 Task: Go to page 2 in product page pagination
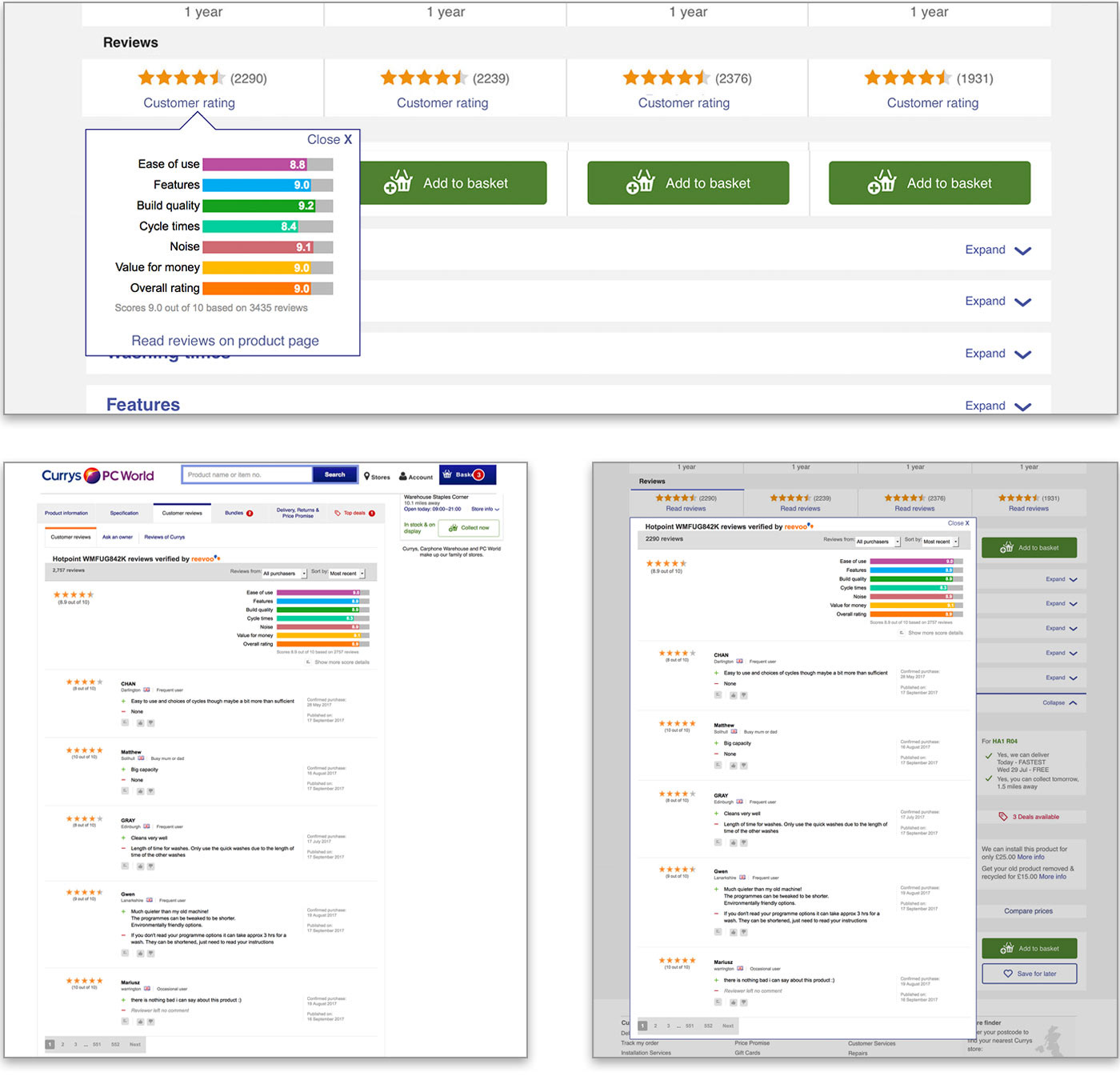[x=62, y=1044]
